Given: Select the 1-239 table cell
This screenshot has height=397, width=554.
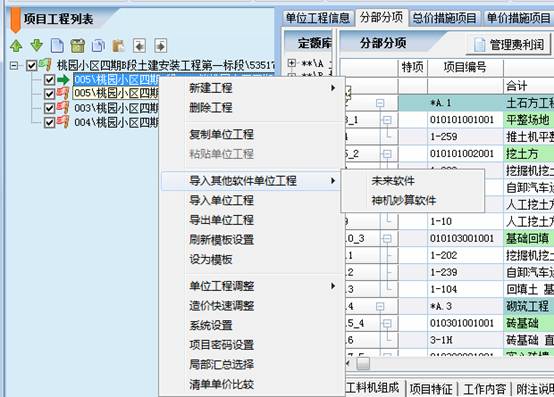Looking at the screenshot, I should click(465, 272).
